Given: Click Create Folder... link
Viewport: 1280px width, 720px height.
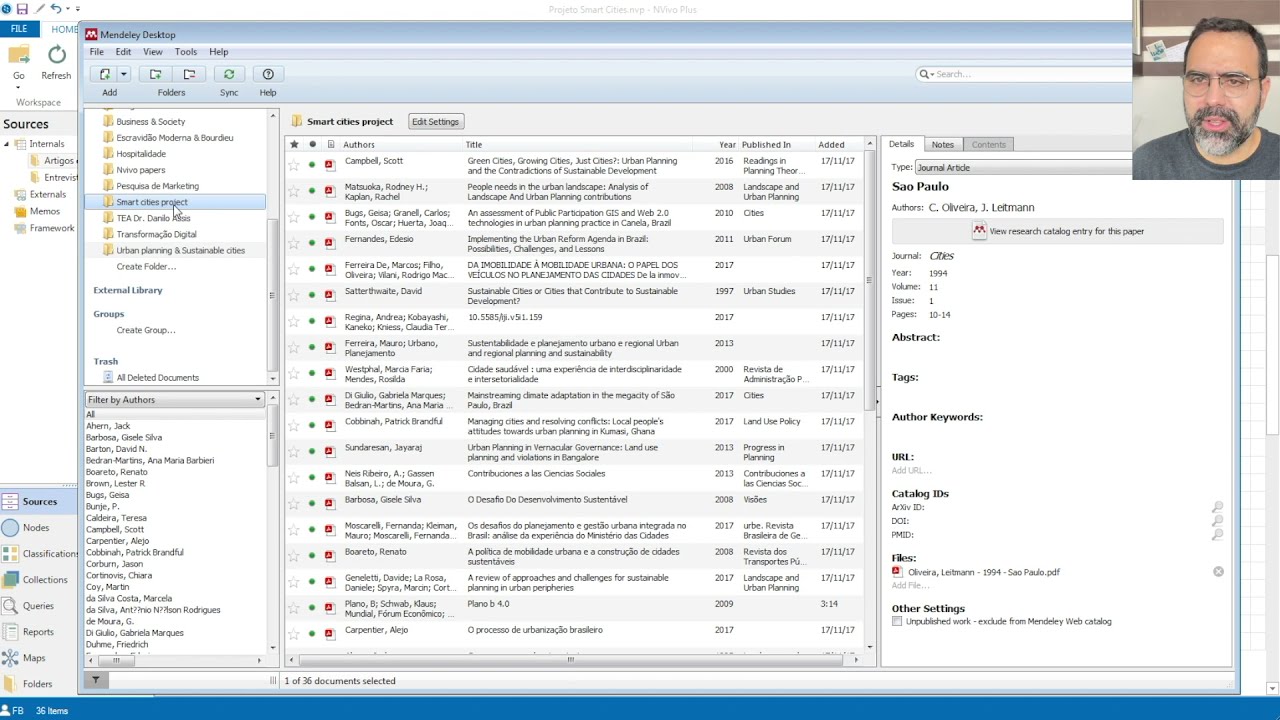Looking at the screenshot, I should pyautogui.click(x=146, y=266).
